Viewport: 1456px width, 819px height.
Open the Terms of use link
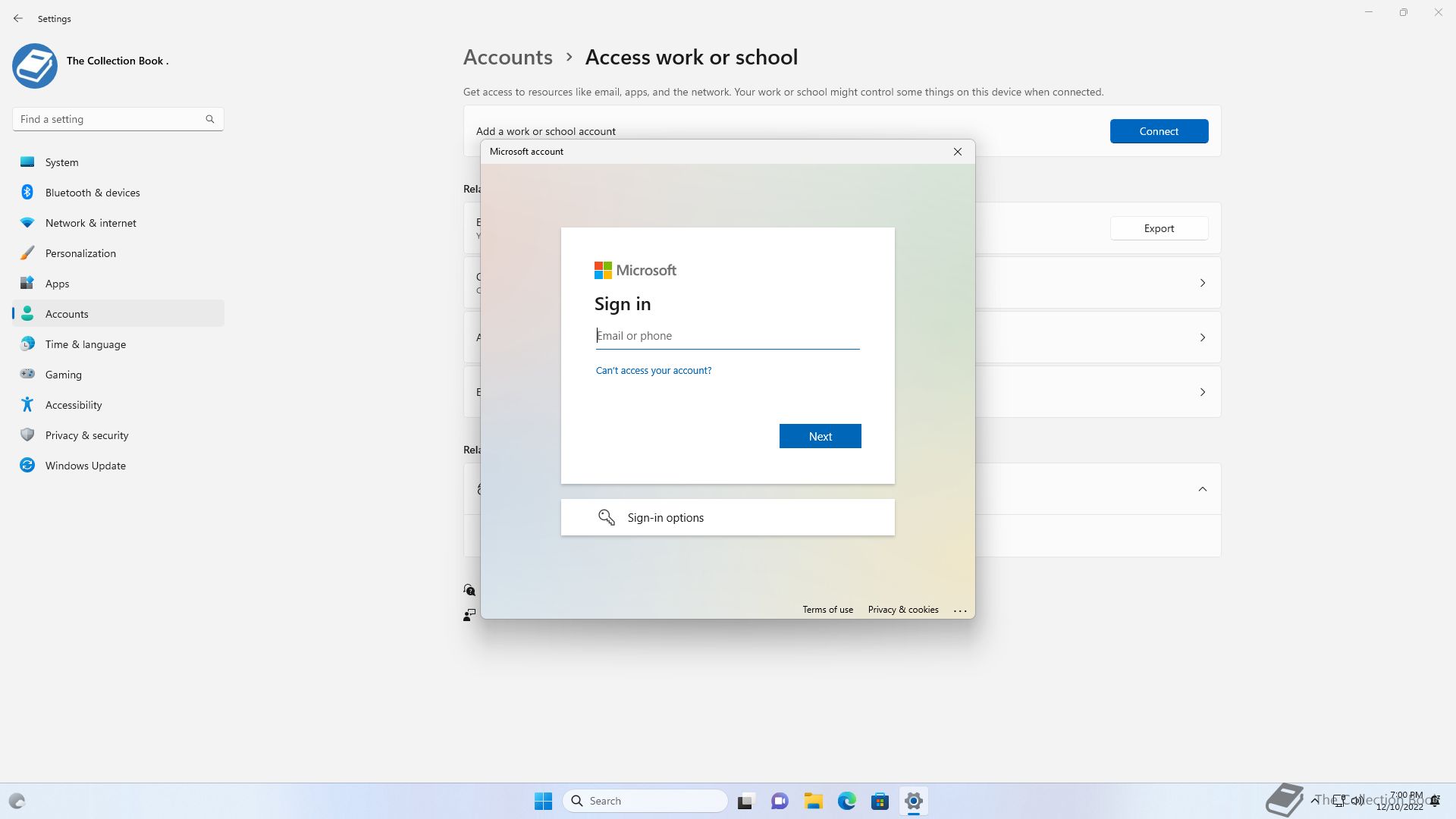coord(827,610)
